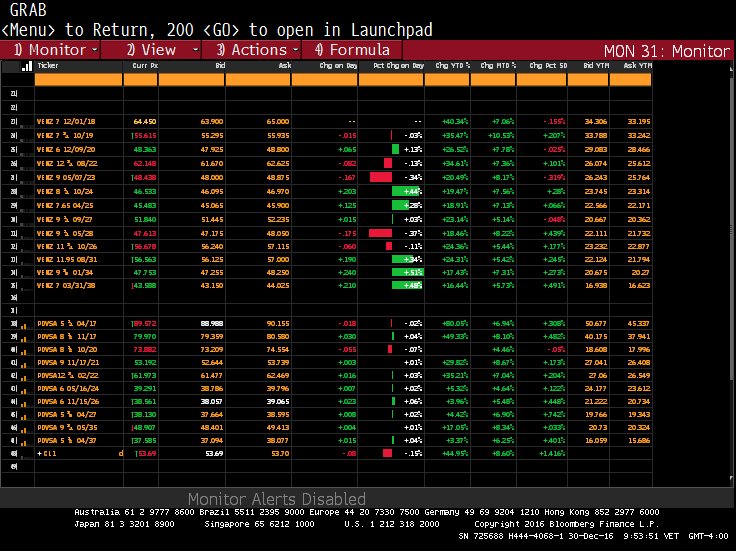This screenshot has height=551, width=736.
Task: Click chart icon beside PDVSA 9 05/35 row
Action: click(24, 428)
